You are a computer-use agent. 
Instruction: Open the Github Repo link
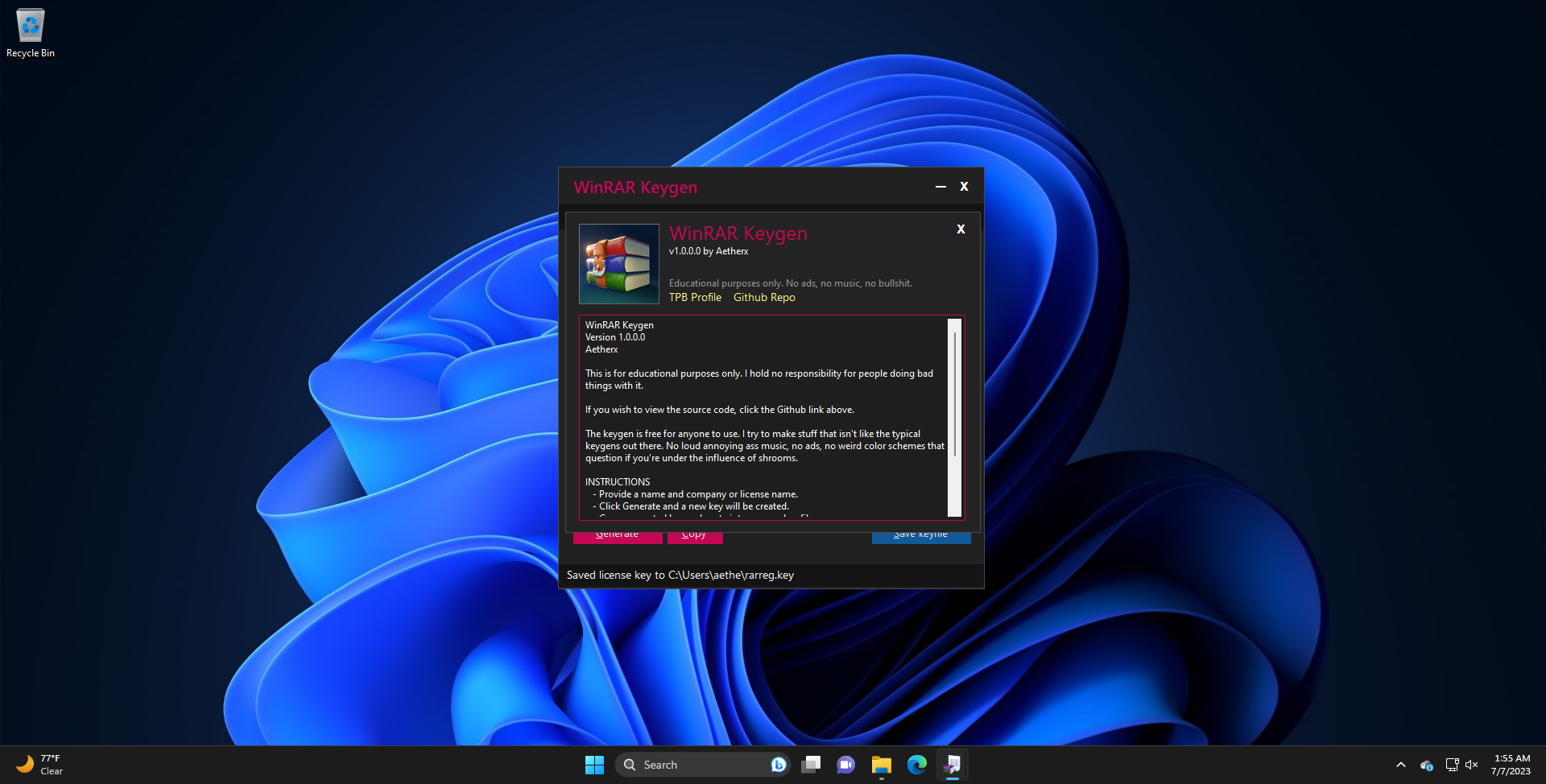[x=764, y=298]
